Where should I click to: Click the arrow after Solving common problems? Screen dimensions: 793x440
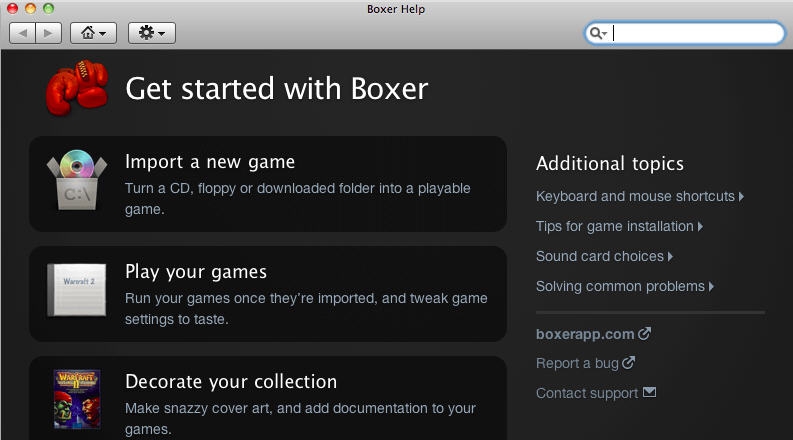pos(712,287)
